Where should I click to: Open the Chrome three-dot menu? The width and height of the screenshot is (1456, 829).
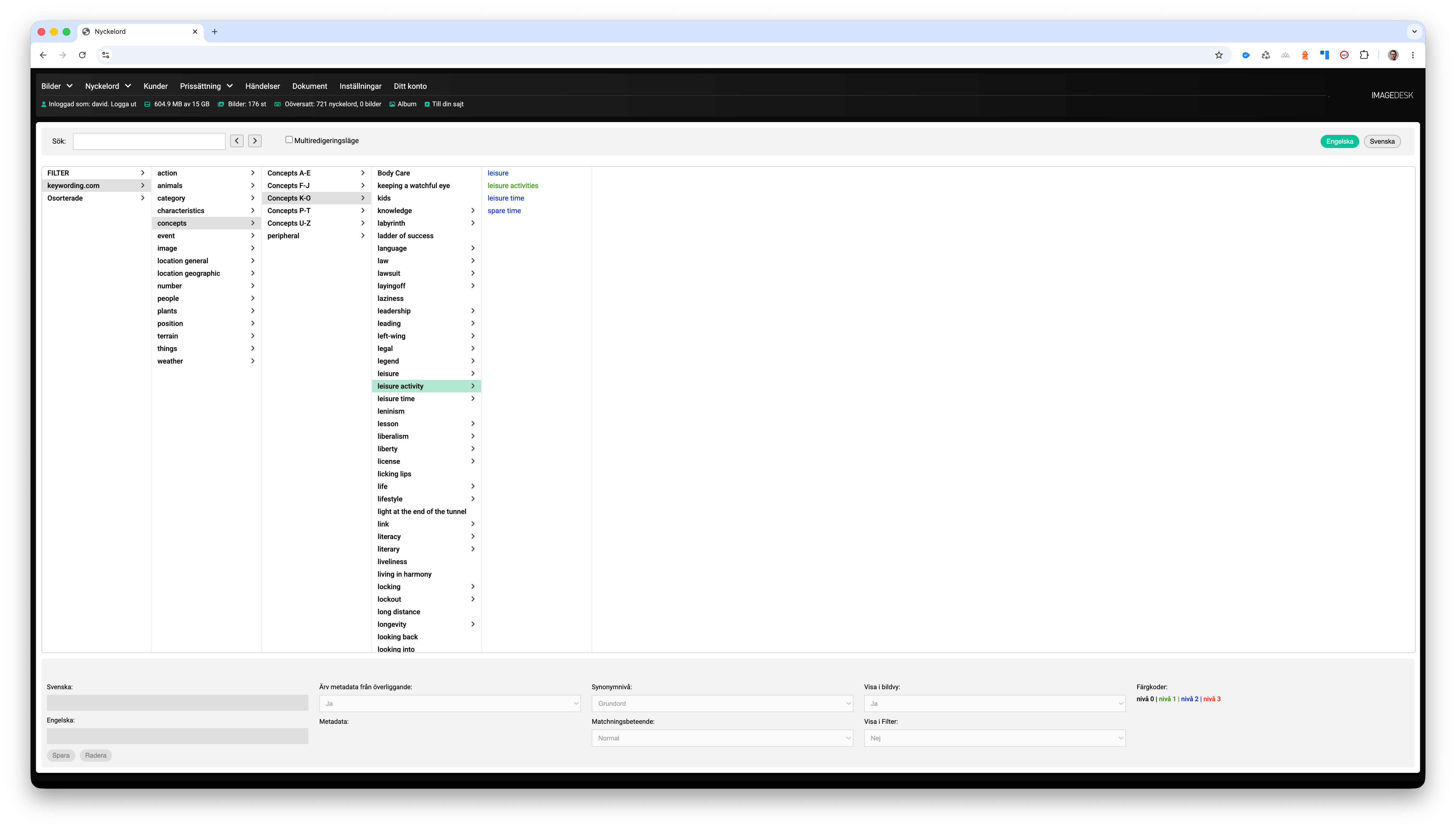[1413, 55]
